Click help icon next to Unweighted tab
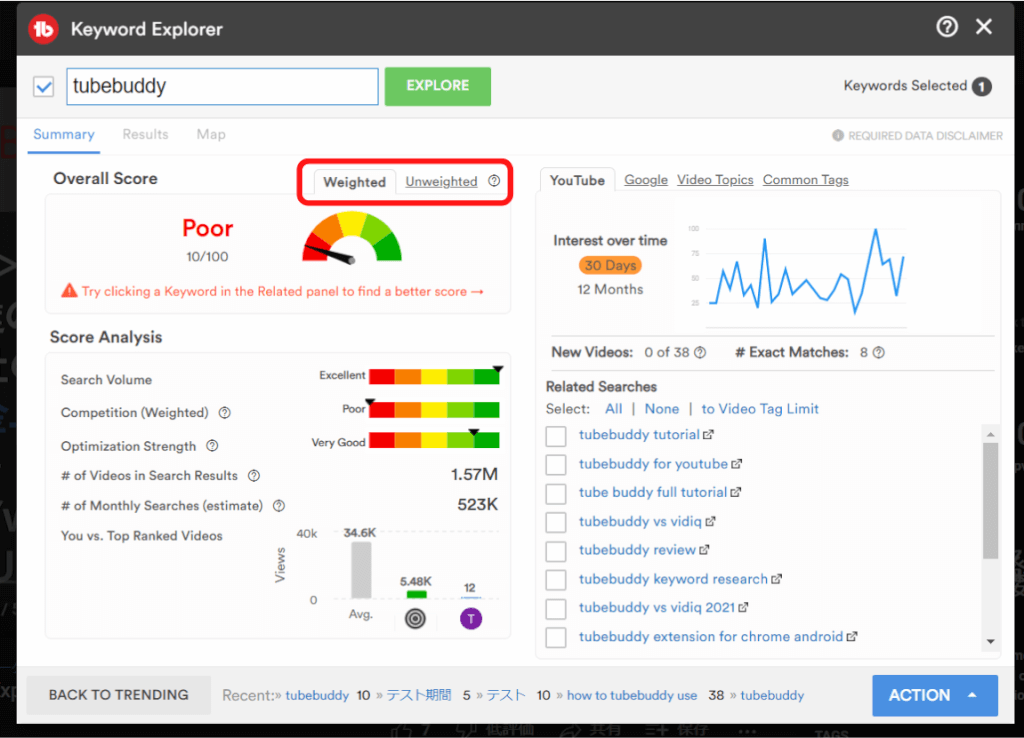This screenshot has width=1024, height=738. click(x=494, y=181)
